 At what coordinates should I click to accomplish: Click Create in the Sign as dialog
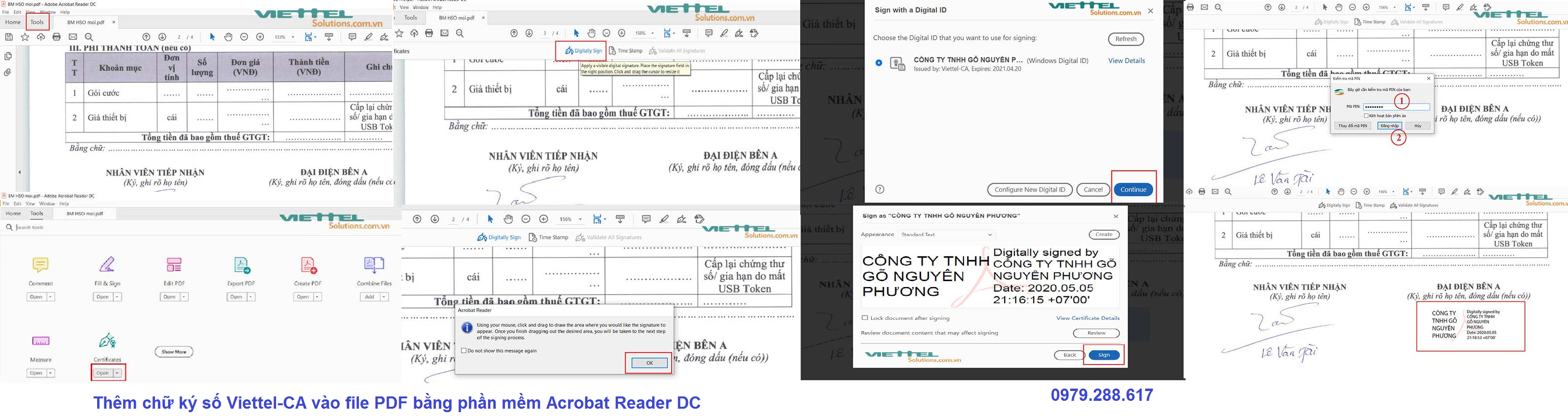click(1104, 235)
